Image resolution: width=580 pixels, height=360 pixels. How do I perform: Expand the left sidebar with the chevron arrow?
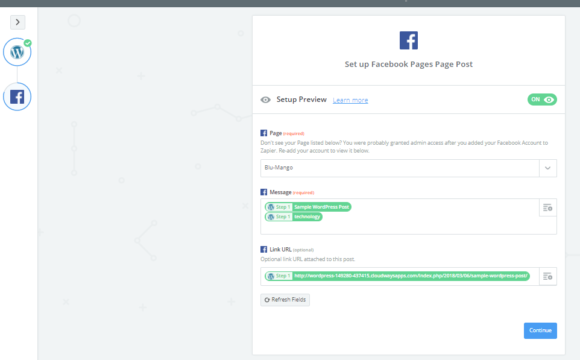(x=17, y=22)
